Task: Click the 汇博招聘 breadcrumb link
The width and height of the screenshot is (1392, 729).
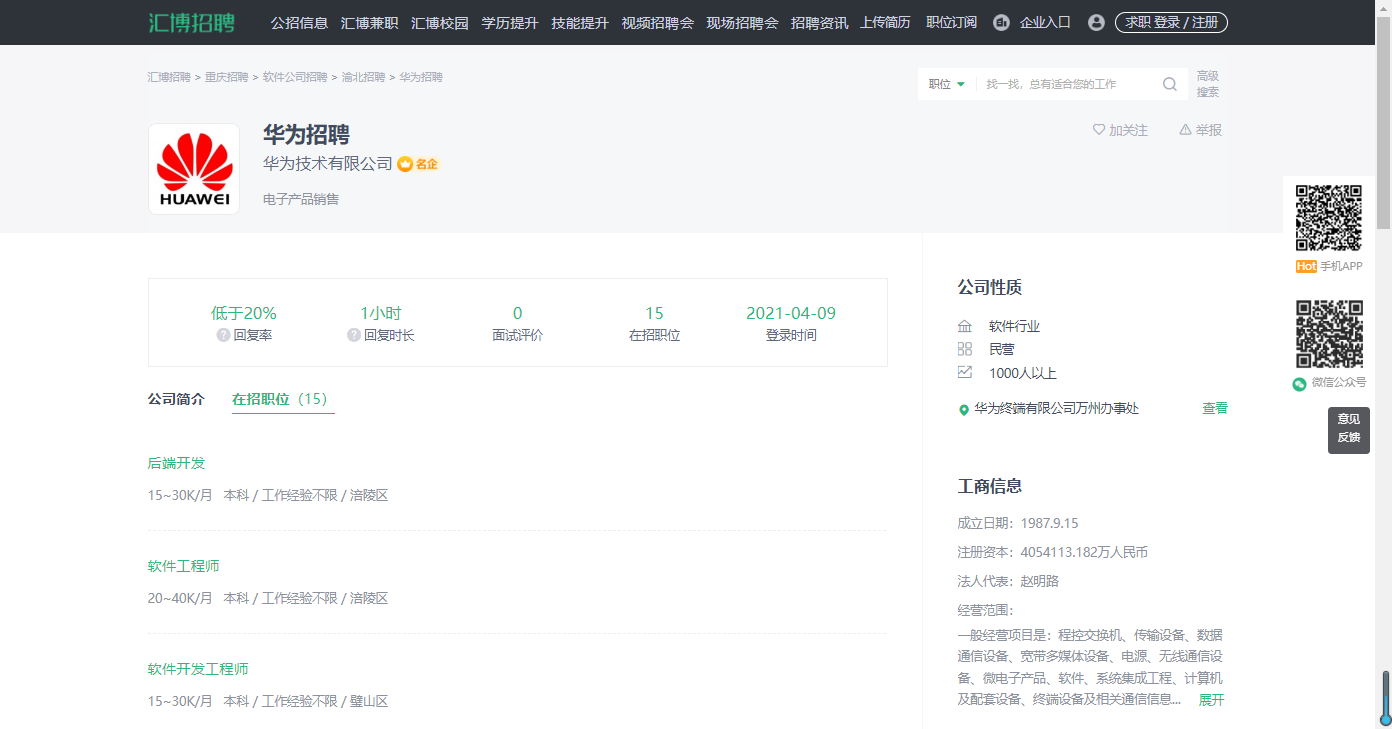Action: pos(169,77)
